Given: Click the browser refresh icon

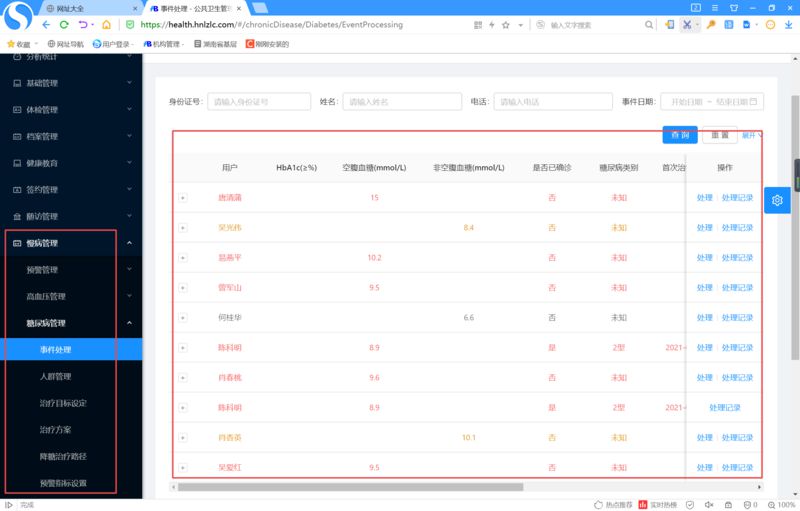Looking at the screenshot, I should coord(65,24).
